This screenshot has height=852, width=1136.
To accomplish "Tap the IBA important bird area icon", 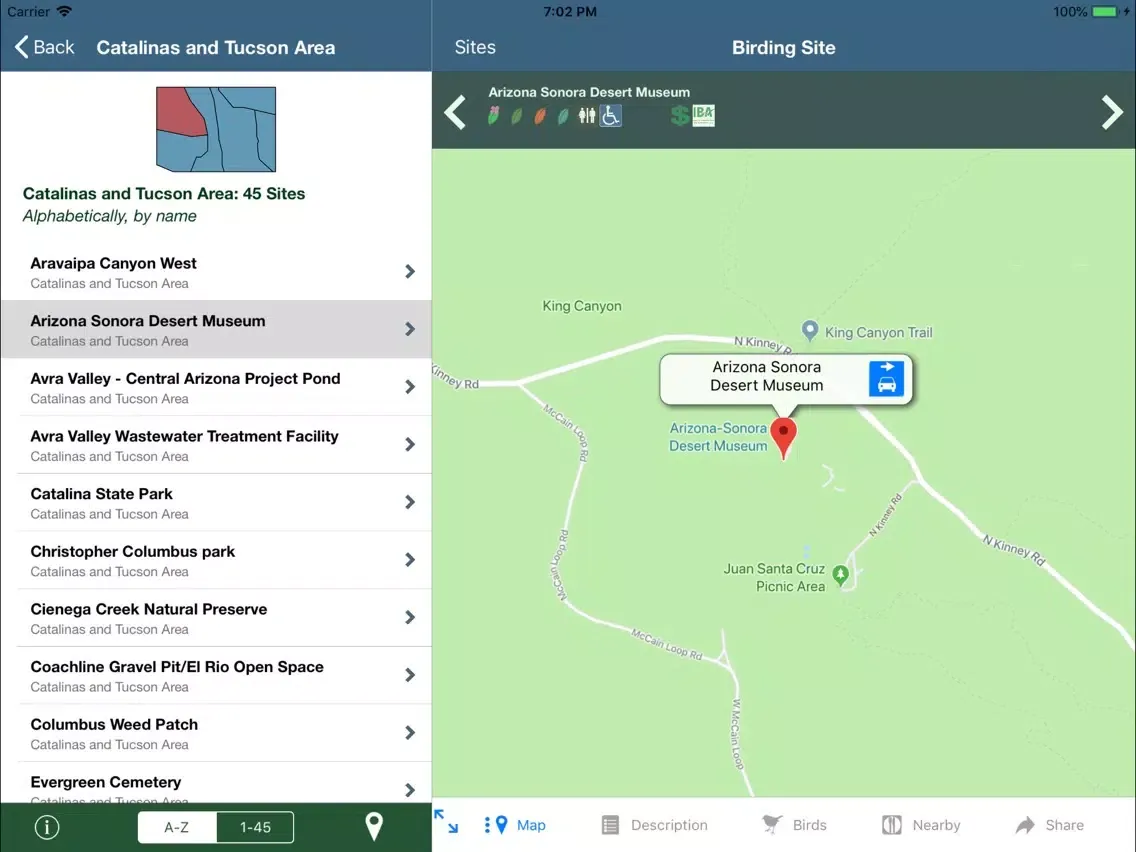I will pos(703,115).
